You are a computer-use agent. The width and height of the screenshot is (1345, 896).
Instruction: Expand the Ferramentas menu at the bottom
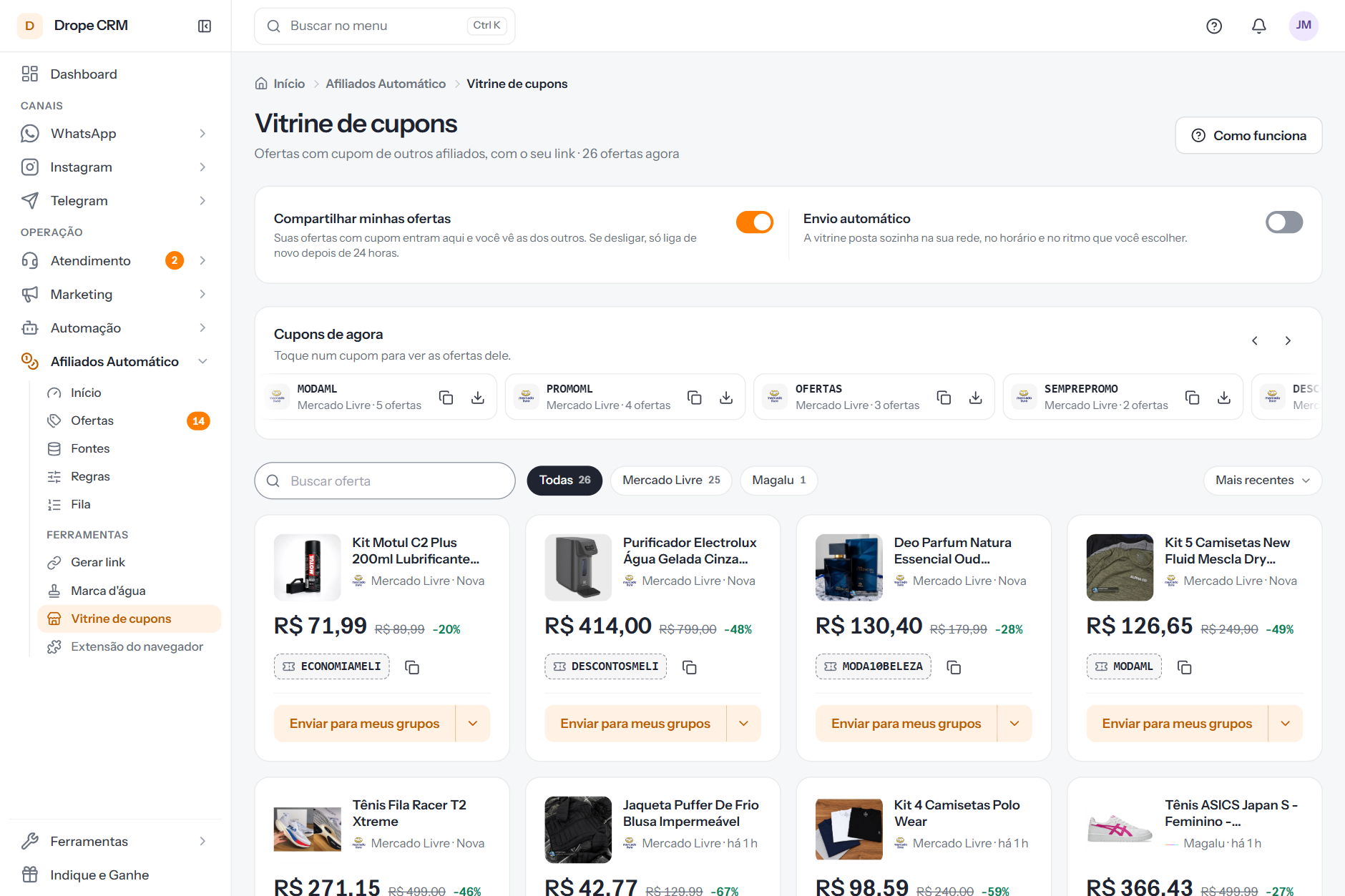coord(115,842)
